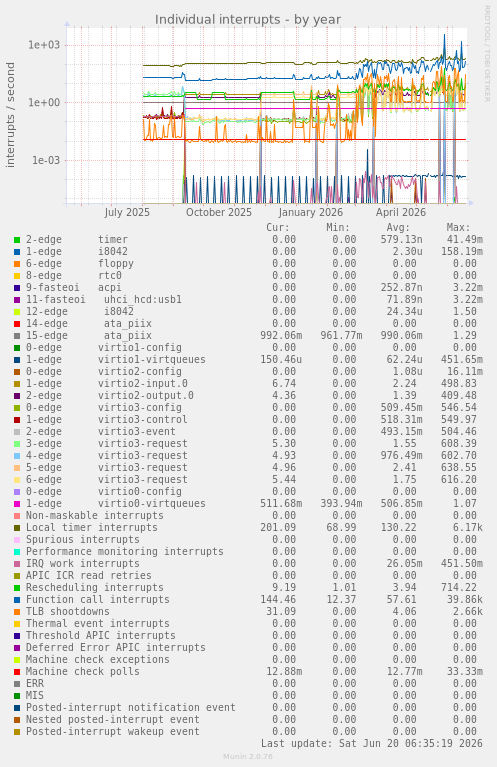This screenshot has height=767, width=497.
Task: Click the Munin 2.0.76 footer text
Action: pos(248,757)
